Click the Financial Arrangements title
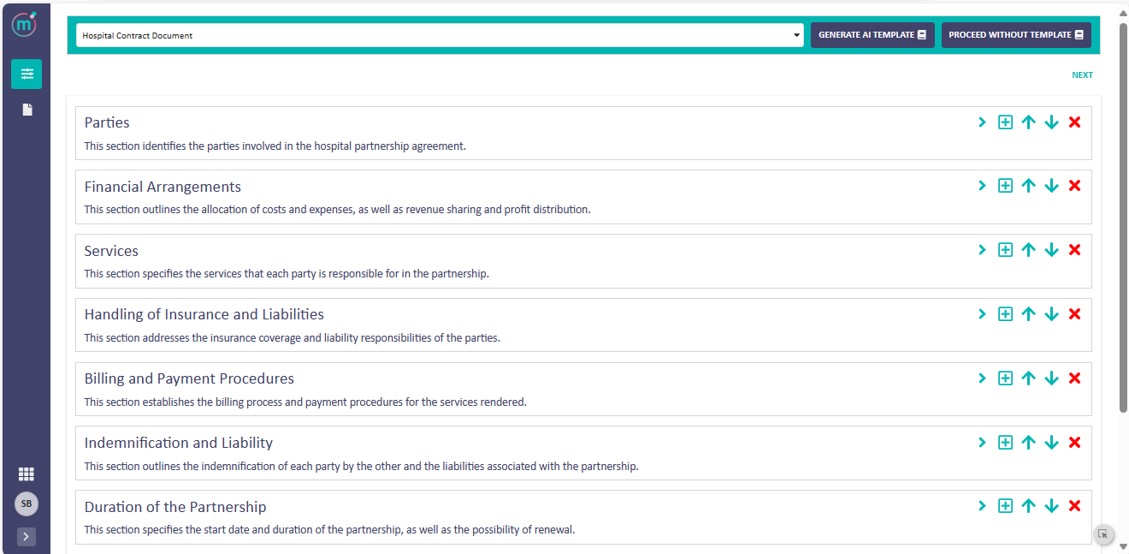 coord(163,187)
